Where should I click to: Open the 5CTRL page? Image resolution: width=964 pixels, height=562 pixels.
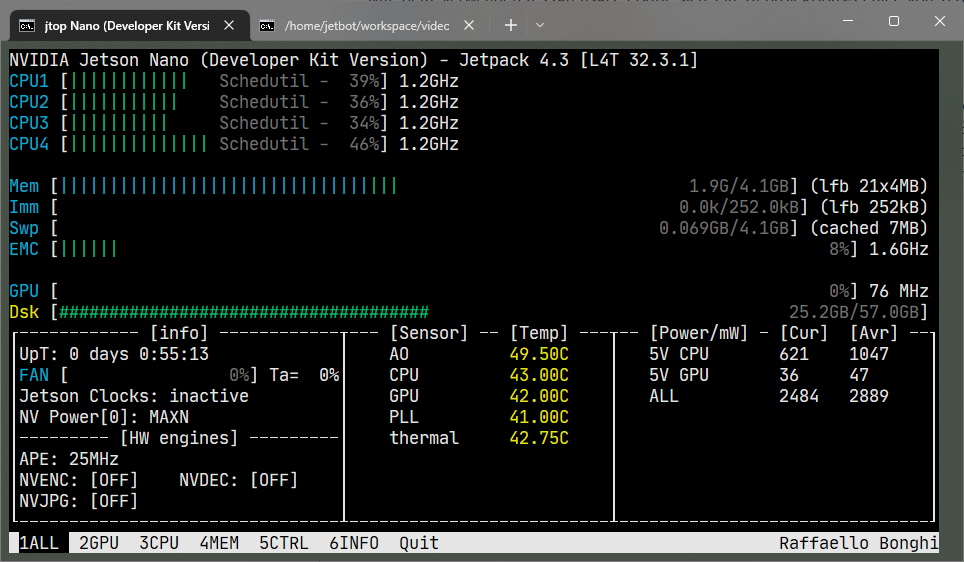pyautogui.click(x=283, y=543)
